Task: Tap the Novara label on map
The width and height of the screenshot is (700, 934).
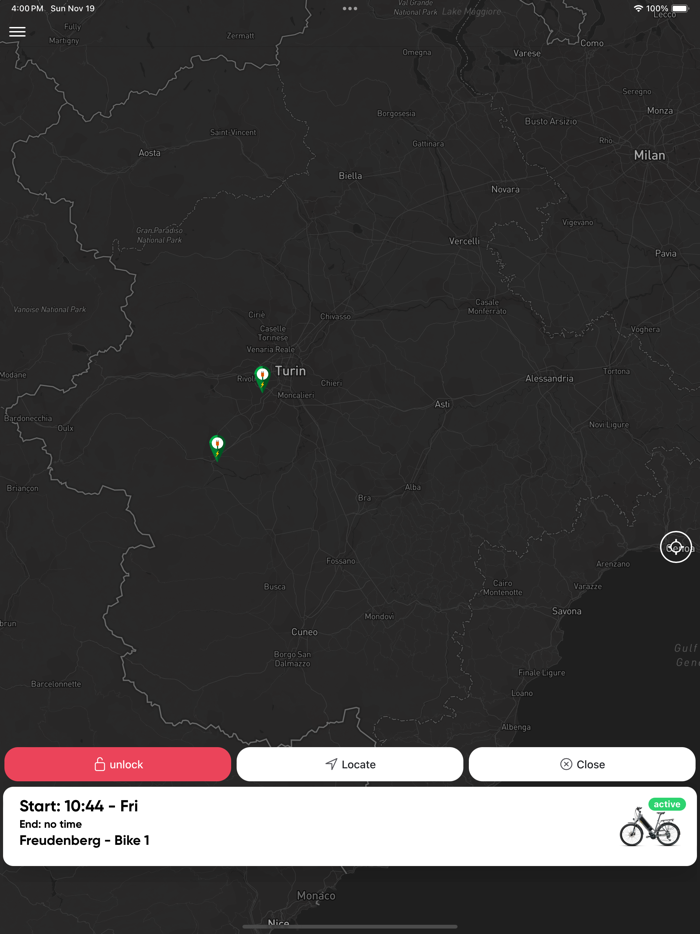Action: (x=505, y=189)
